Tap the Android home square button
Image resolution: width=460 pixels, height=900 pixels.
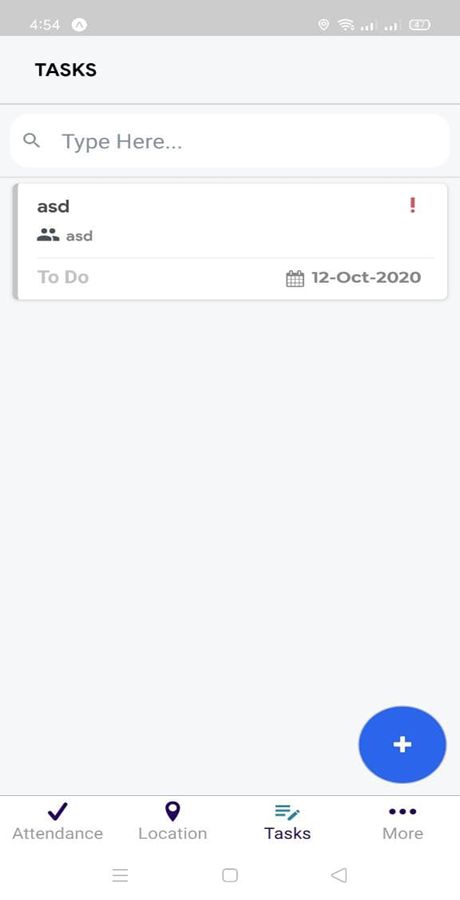click(230, 875)
